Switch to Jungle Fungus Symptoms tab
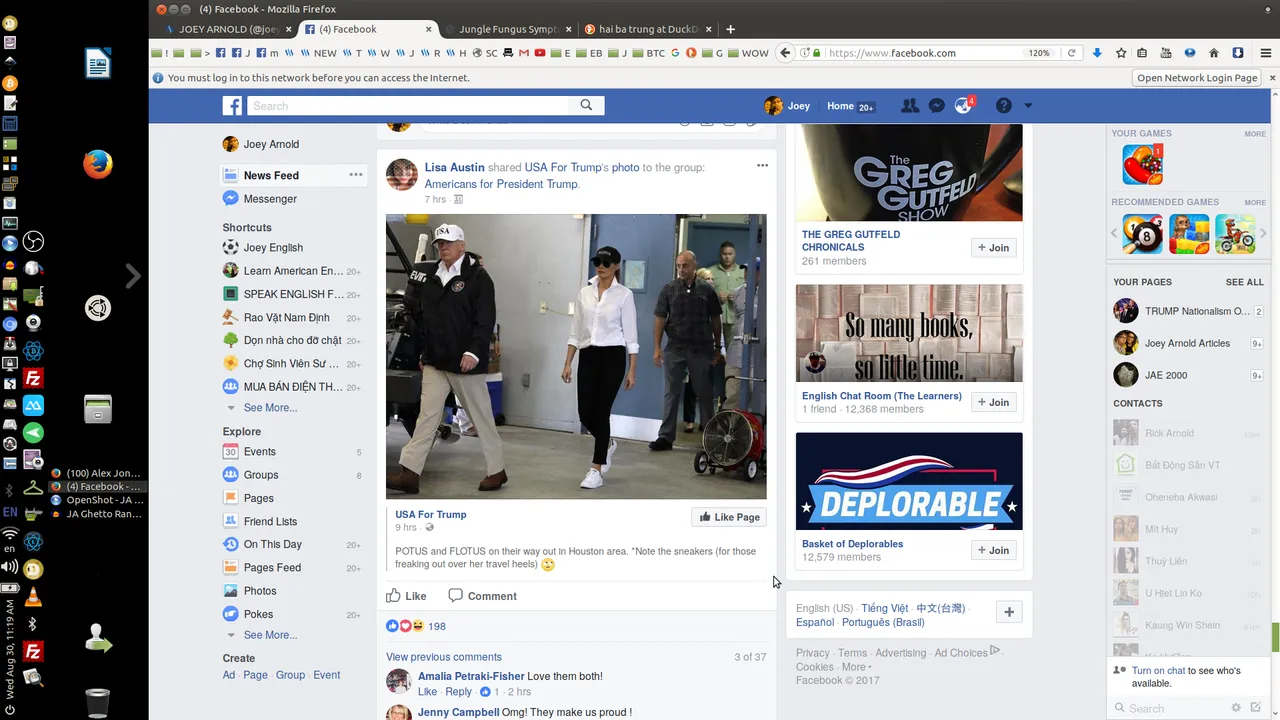 click(x=507, y=29)
